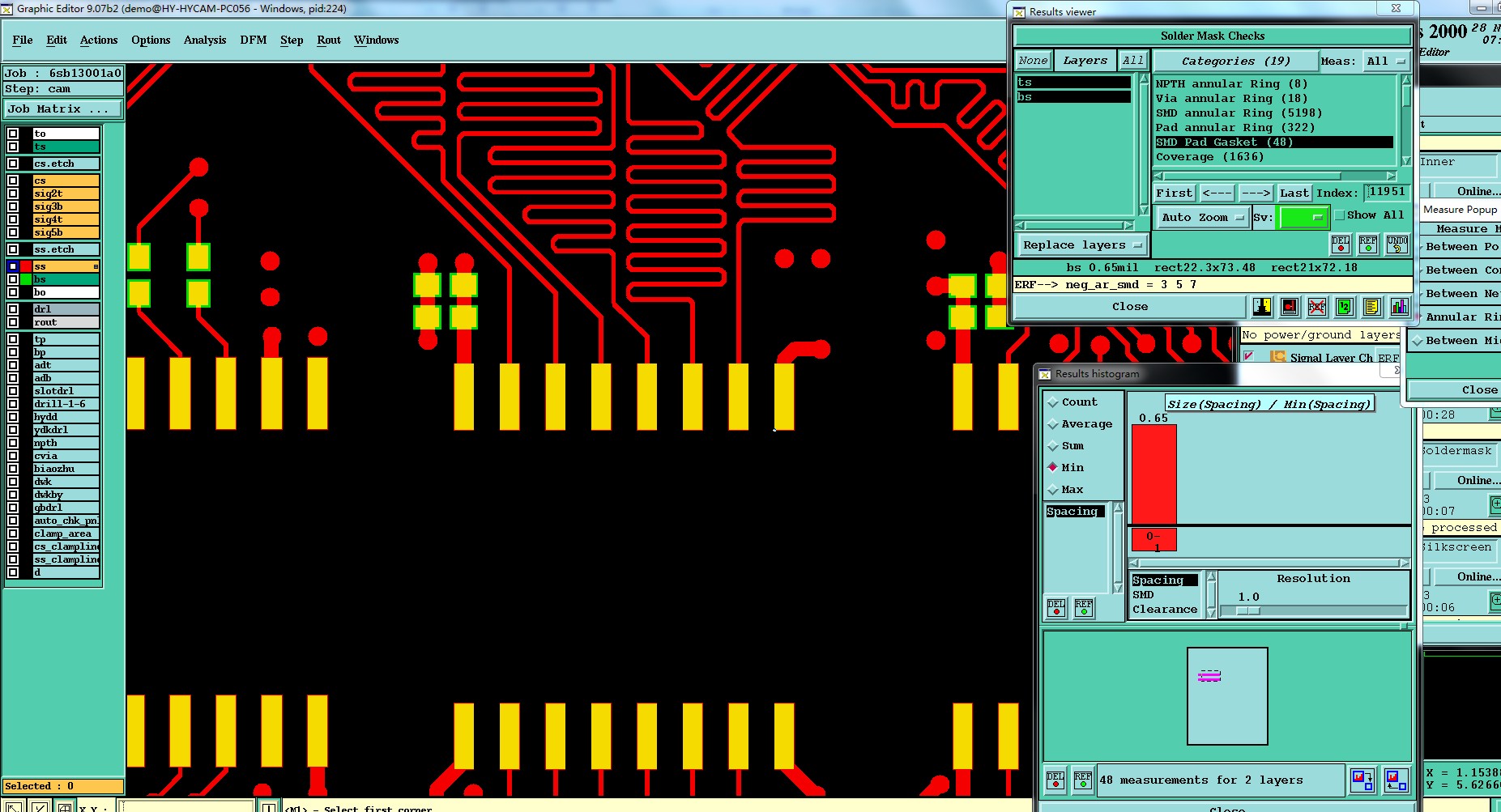Image resolution: width=1501 pixels, height=812 pixels.
Task: Open the Auto Zoom dropdown
Action: tap(1202, 217)
